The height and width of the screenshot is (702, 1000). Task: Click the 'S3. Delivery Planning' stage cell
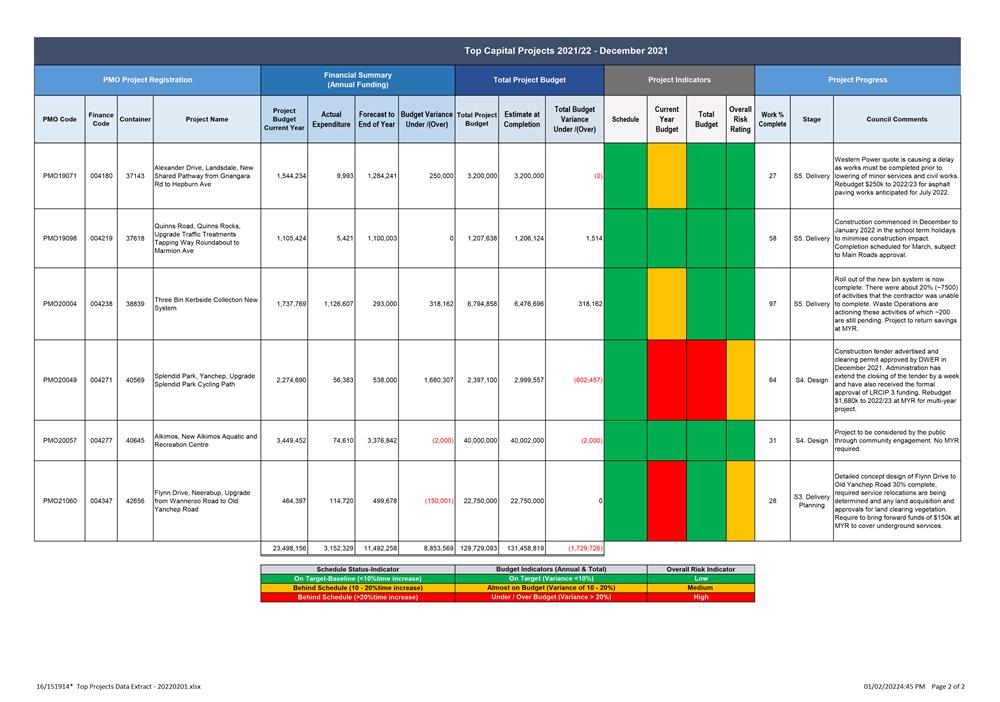point(811,501)
